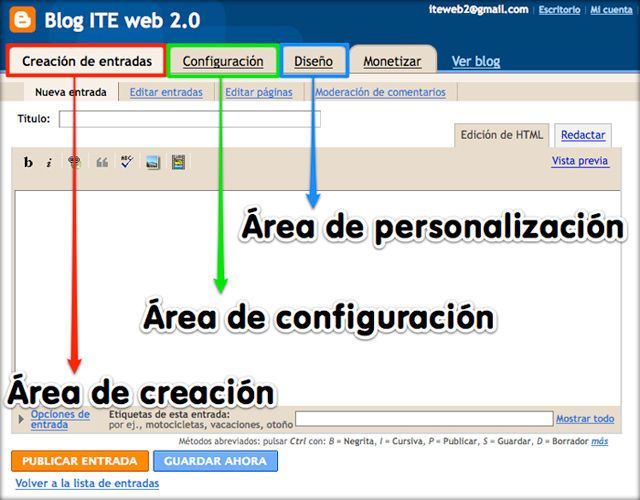Click the Etiquetas labels input field

[423, 419]
